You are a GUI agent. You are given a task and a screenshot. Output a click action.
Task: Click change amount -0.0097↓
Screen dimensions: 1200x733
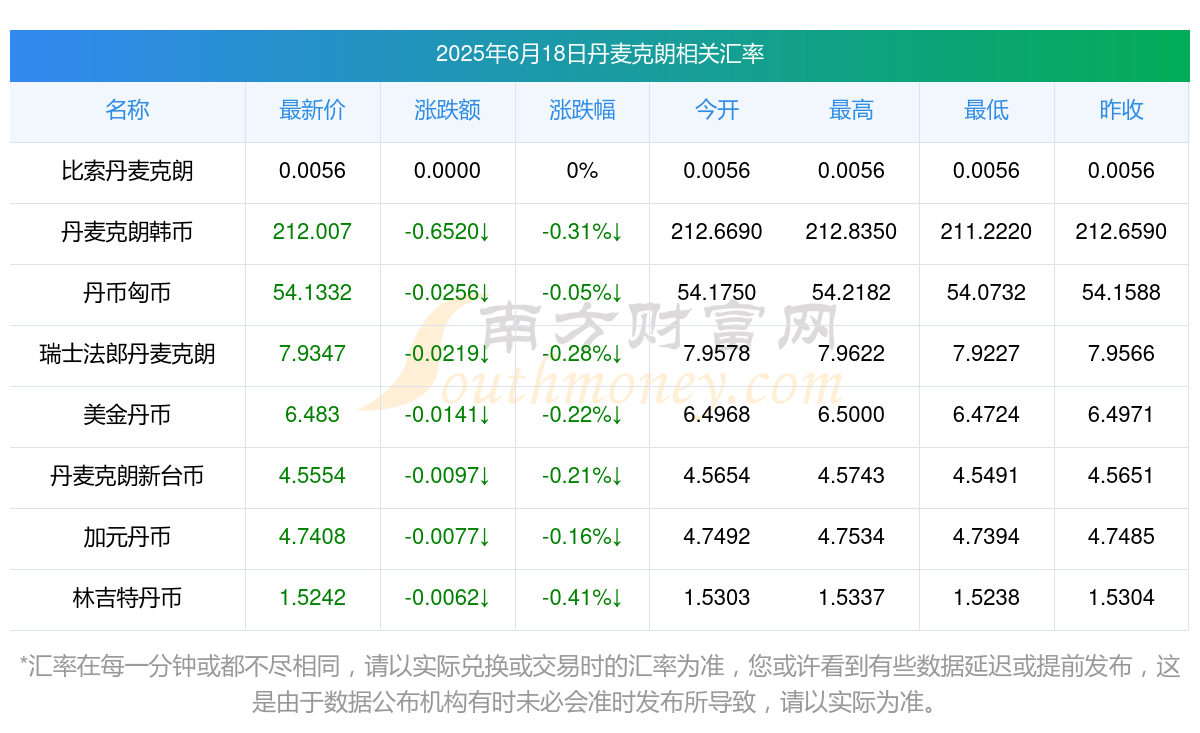click(447, 476)
